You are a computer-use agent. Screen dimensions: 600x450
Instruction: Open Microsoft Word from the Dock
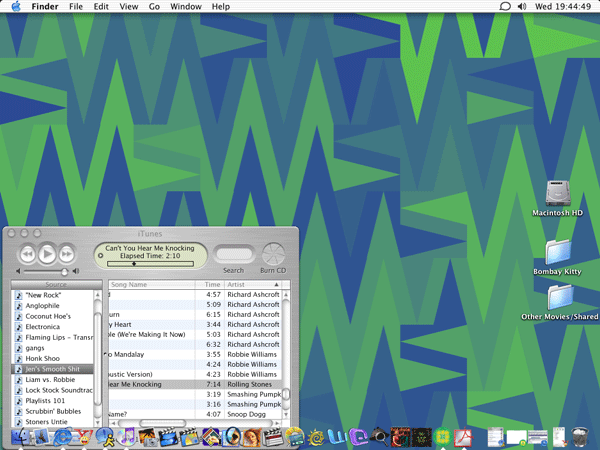337,437
